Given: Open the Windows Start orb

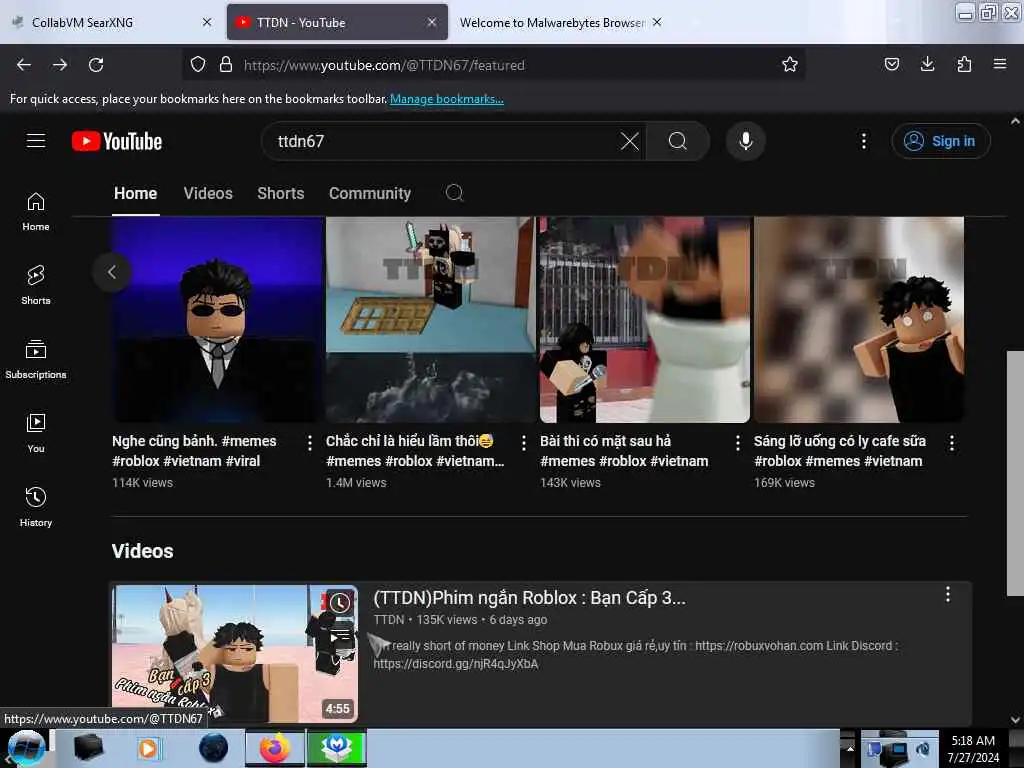Looking at the screenshot, I should (x=27, y=748).
